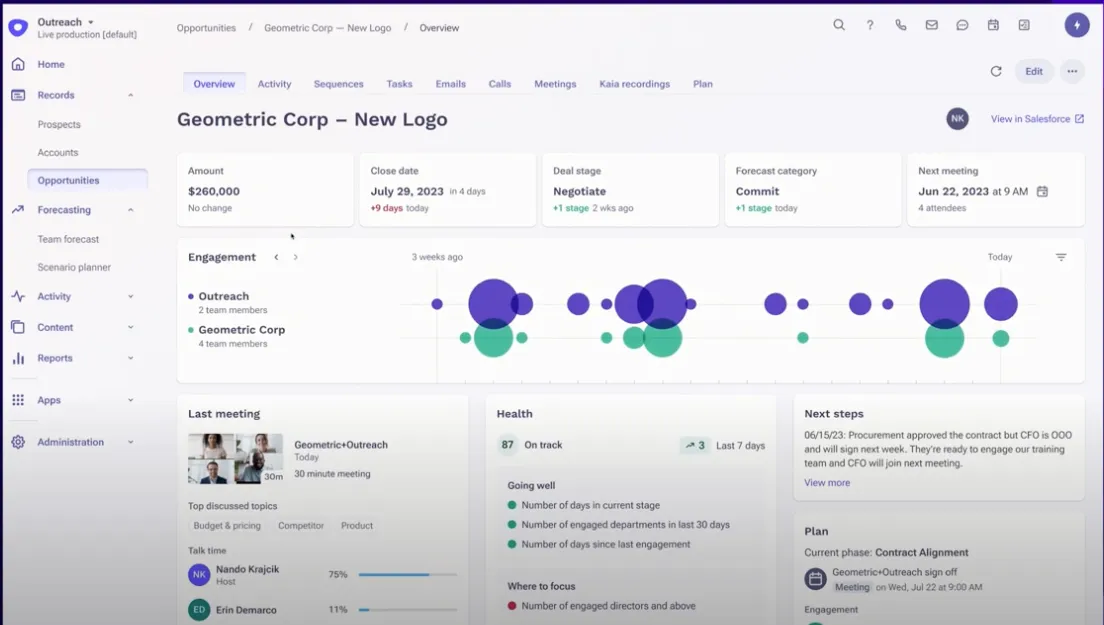
Task: Open the phone dialer icon
Action: (x=901, y=25)
